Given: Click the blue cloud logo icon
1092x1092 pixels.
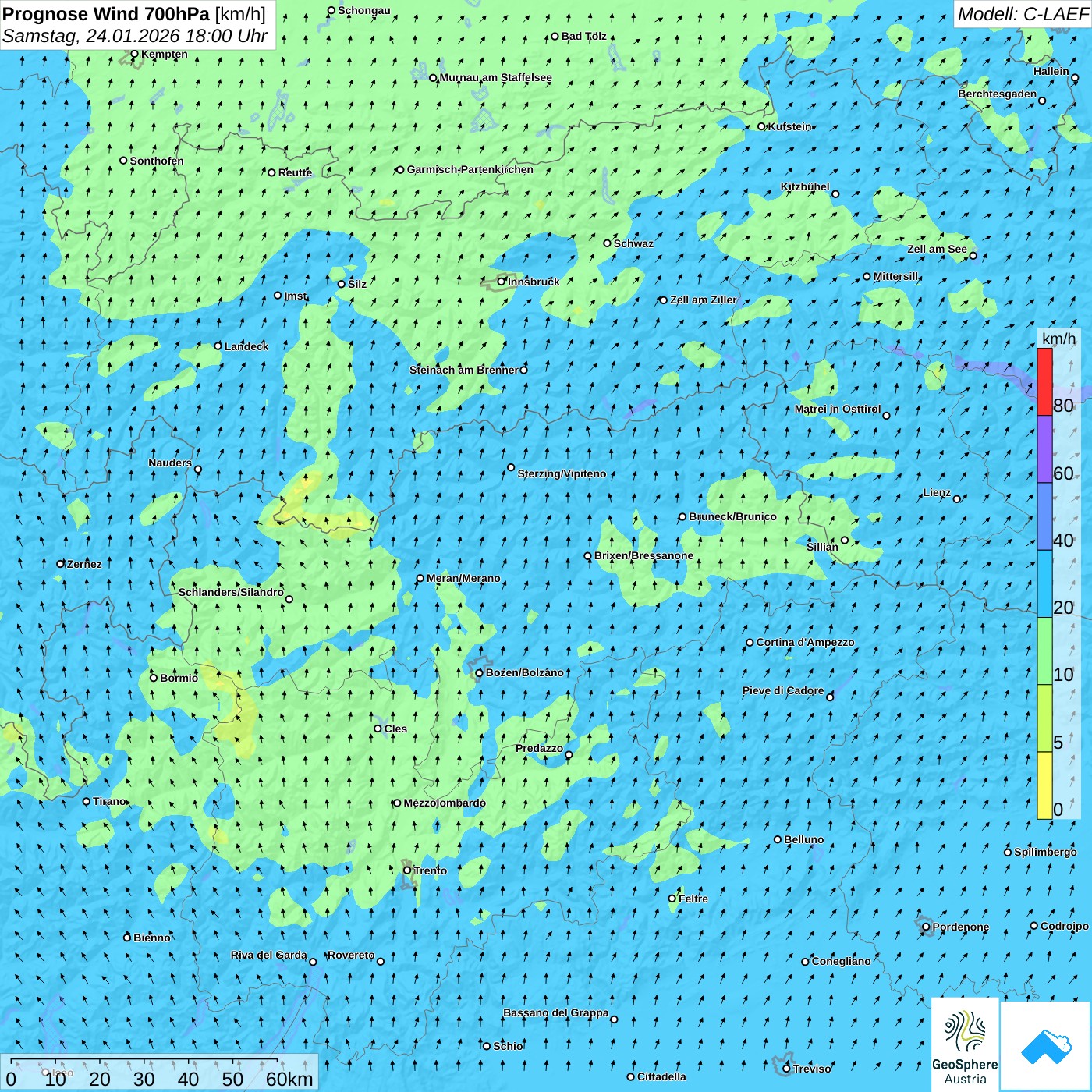Looking at the screenshot, I should pyautogui.click(x=1045, y=1046).
